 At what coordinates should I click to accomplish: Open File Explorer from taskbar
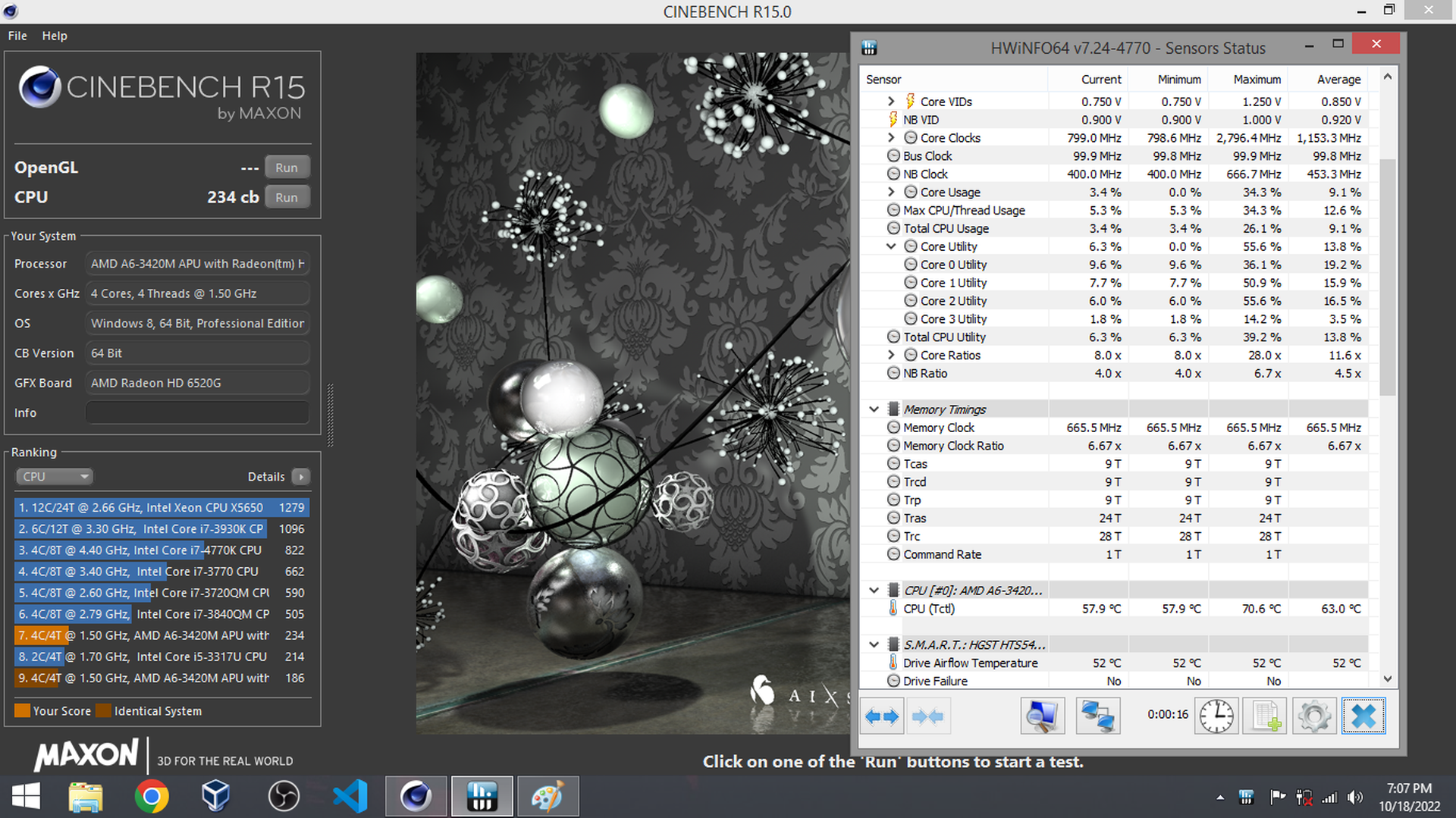[86, 797]
